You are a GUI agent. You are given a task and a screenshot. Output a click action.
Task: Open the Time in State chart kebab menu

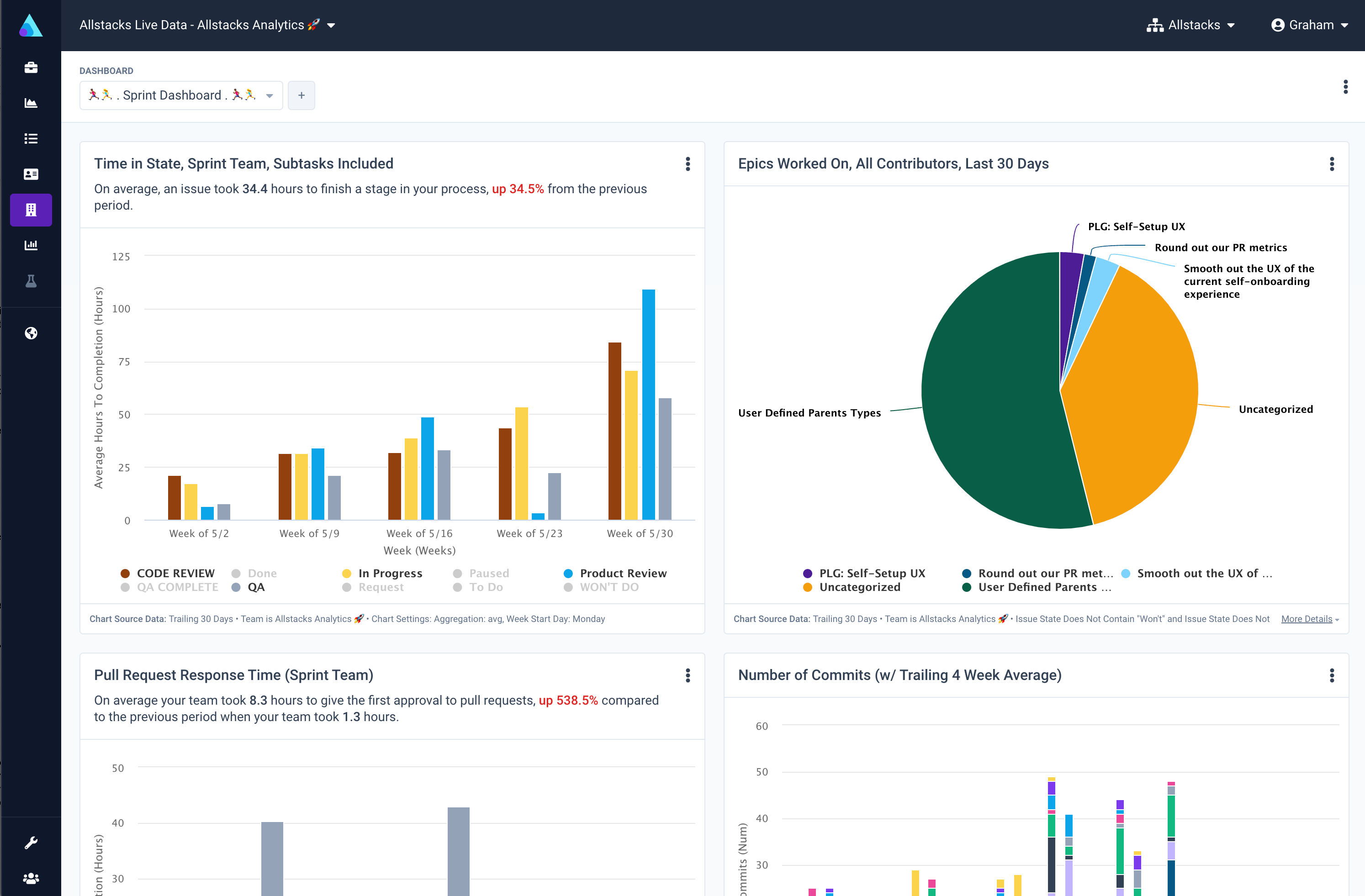tap(688, 164)
